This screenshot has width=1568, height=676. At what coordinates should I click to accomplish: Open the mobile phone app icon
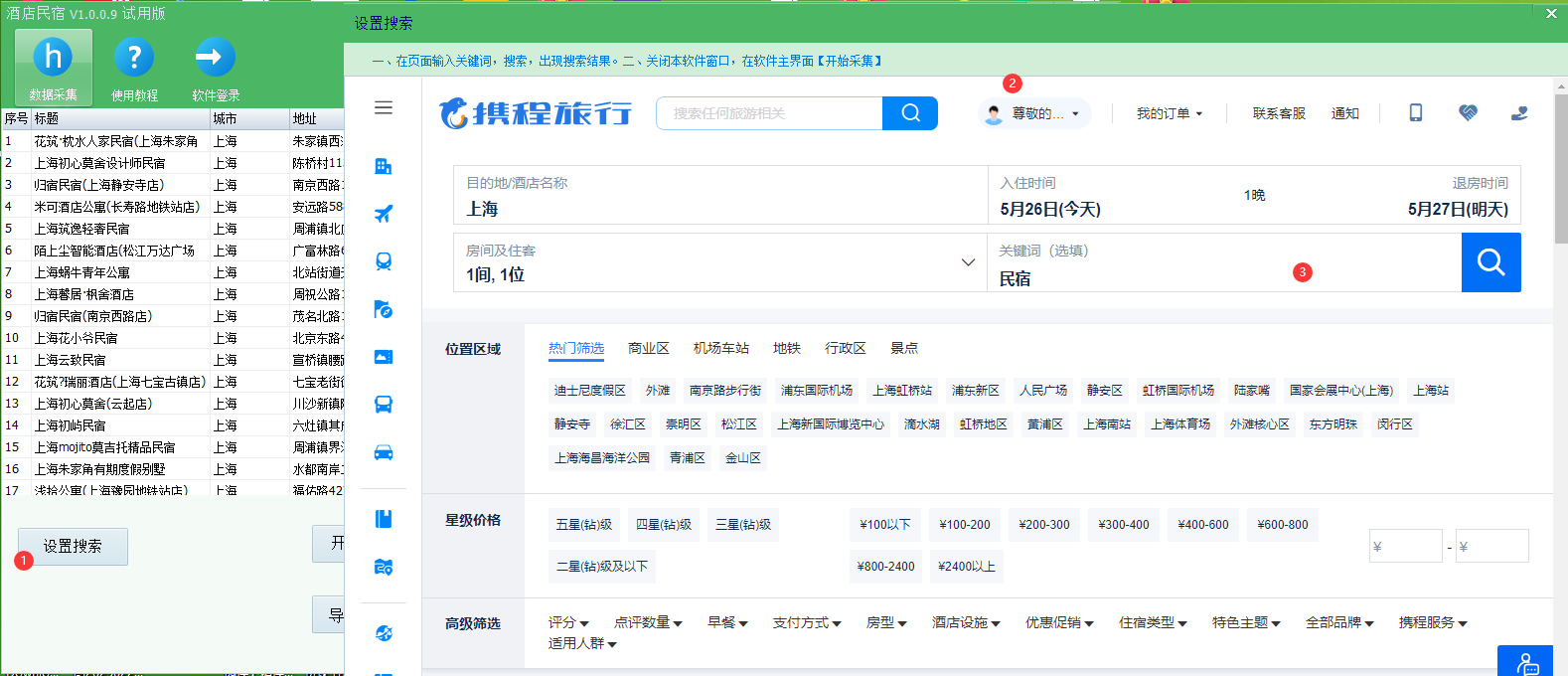1416,113
